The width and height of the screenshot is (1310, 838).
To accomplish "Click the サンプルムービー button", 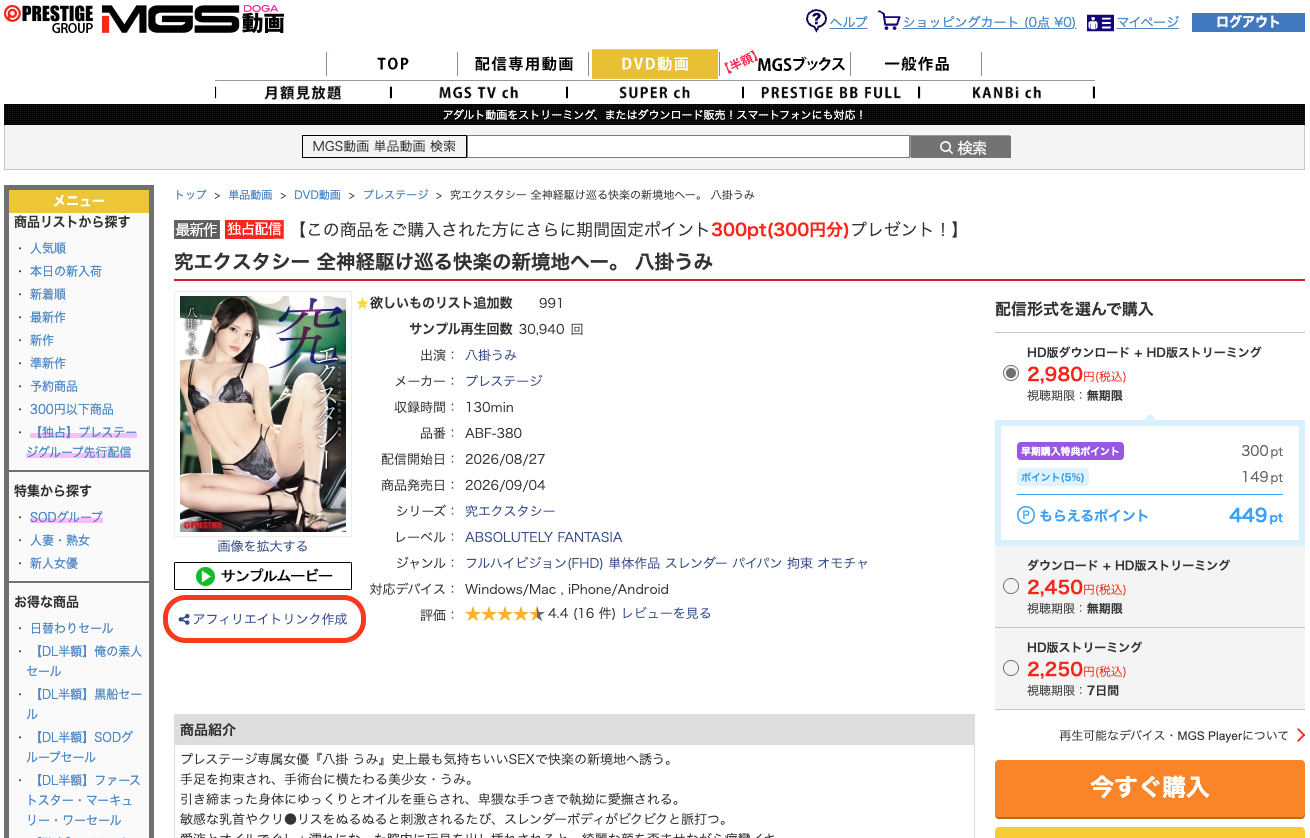I will [x=263, y=576].
